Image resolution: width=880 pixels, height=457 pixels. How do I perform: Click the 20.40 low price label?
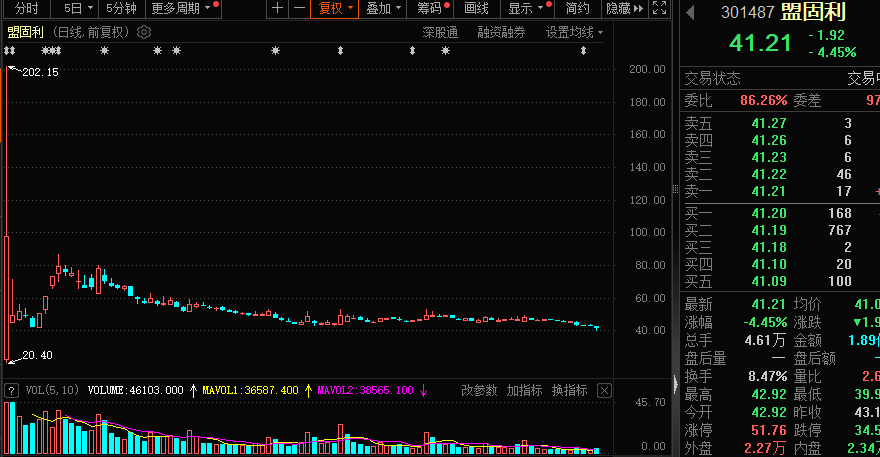click(38, 355)
